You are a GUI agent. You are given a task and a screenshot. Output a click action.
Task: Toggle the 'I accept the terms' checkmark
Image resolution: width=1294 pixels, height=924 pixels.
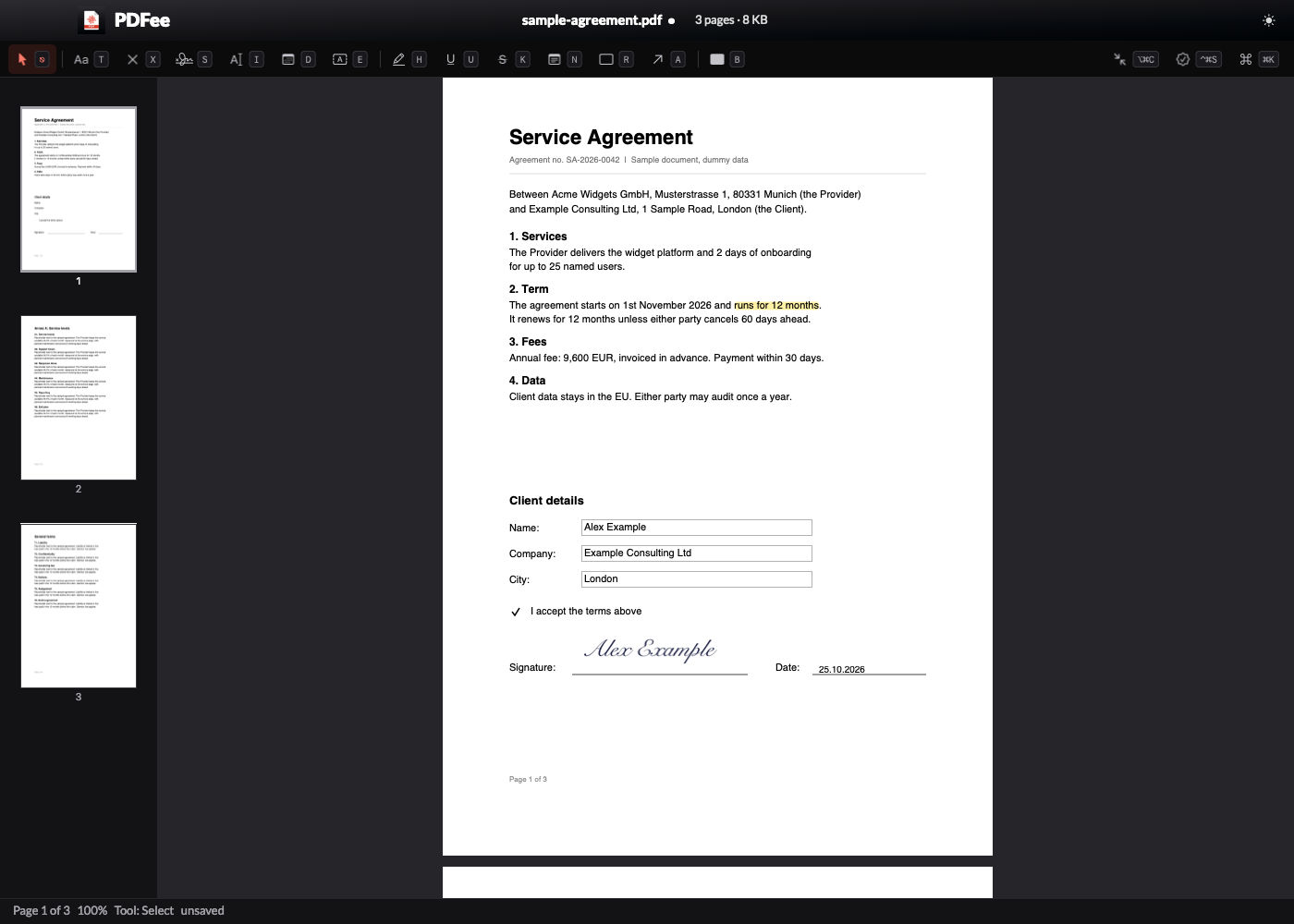[516, 612]
